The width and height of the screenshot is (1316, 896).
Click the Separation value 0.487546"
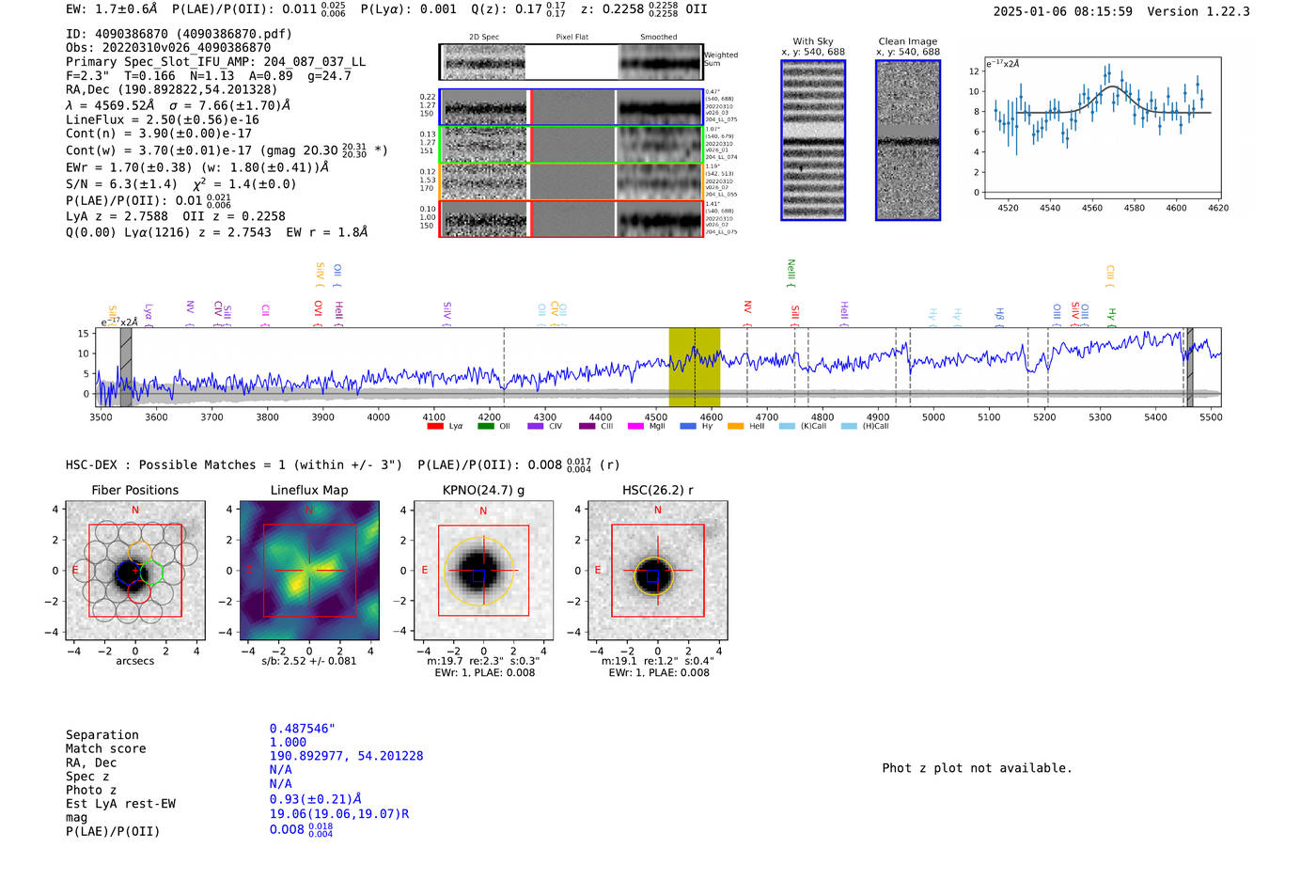[303, 729]
